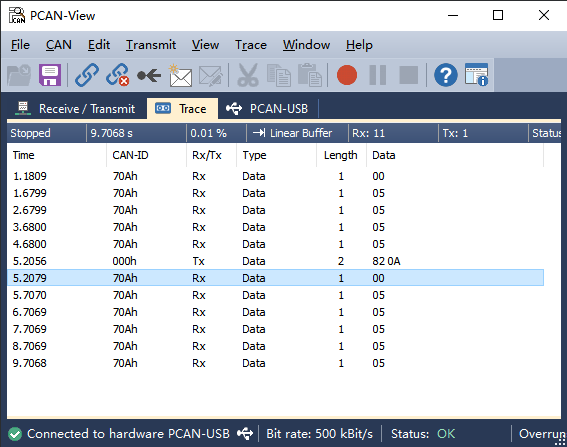The height and width of the screenshot is (447, 567).
Task: Open the Help menu
Action: (359, 45)
